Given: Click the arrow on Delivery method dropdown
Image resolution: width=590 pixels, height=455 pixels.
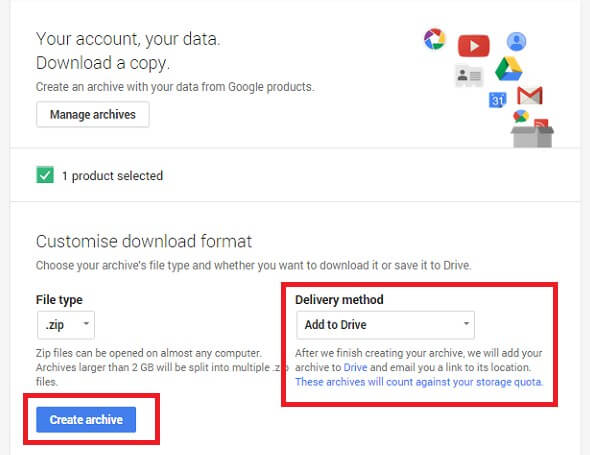Looking at the screenshot, I should [x=466, y=324].
